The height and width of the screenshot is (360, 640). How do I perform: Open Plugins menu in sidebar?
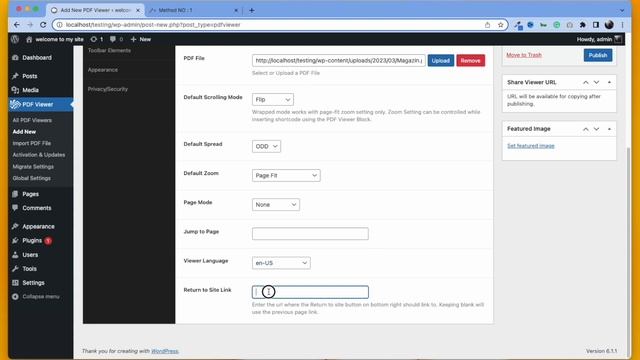(32, 240)
